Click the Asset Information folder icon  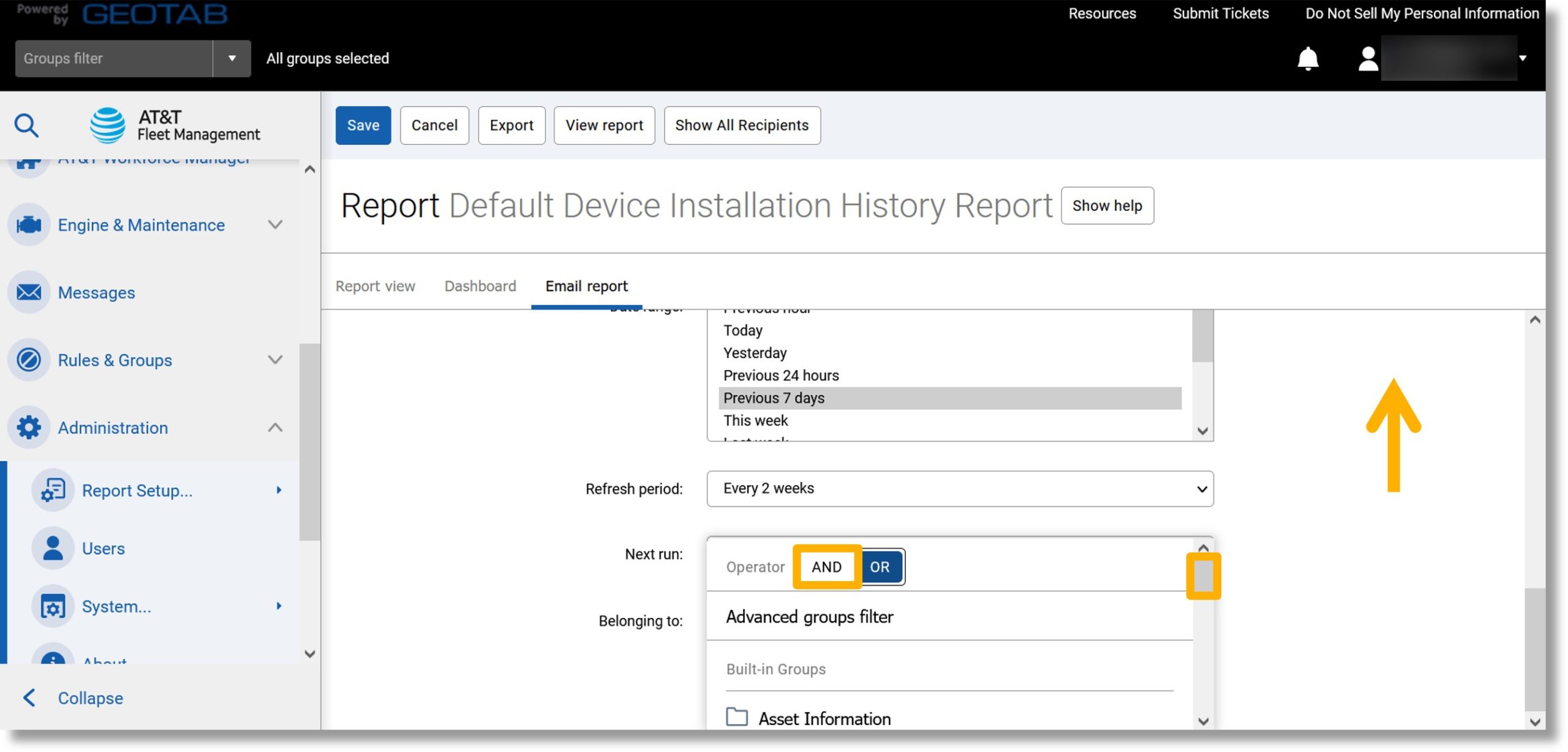coord(737,716)
